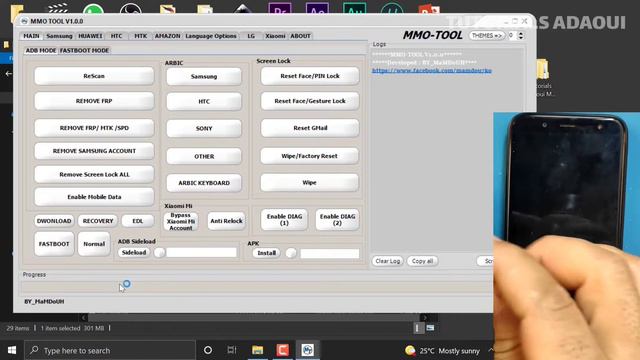Click Enable DIAG (2) button
Screen dimensions: 640x360
pos(337,220)
